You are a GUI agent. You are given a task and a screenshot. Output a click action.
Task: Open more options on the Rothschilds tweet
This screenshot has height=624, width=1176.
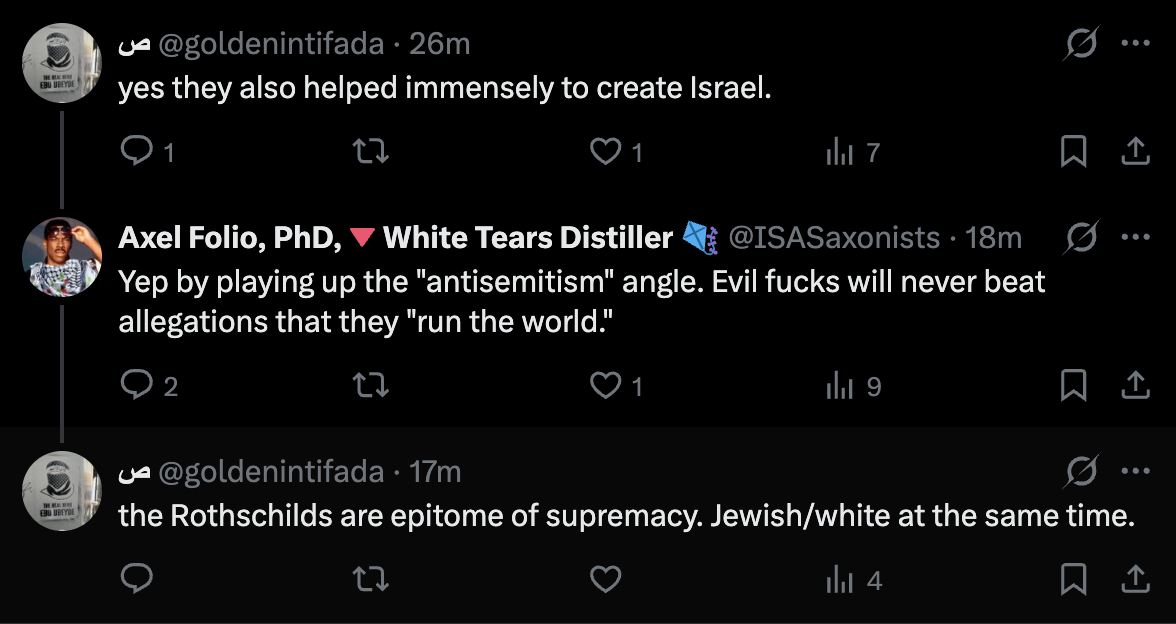(x=1136, y=470)
